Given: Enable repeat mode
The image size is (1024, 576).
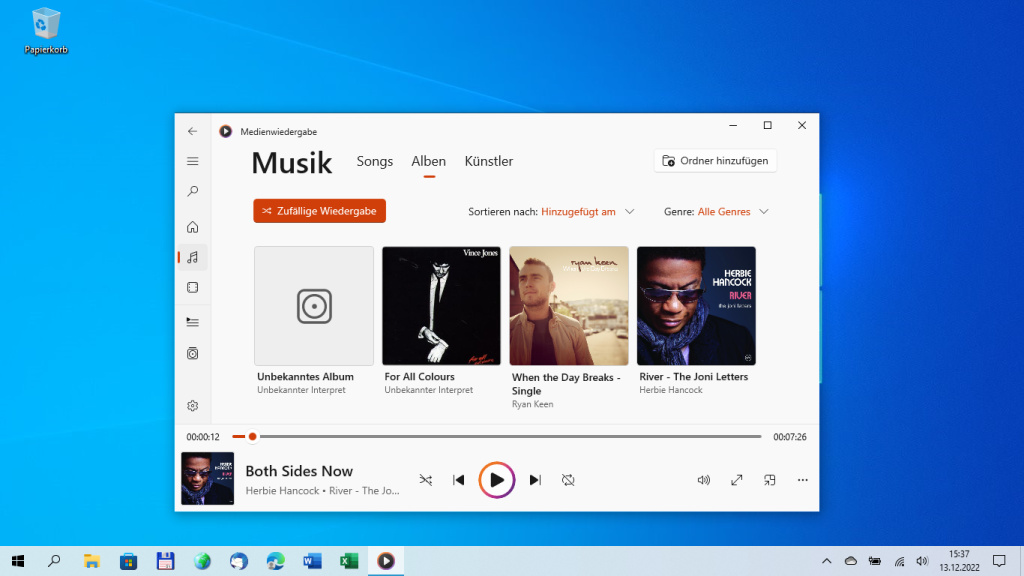Looking at the screenshot, I should click(568, 480).
